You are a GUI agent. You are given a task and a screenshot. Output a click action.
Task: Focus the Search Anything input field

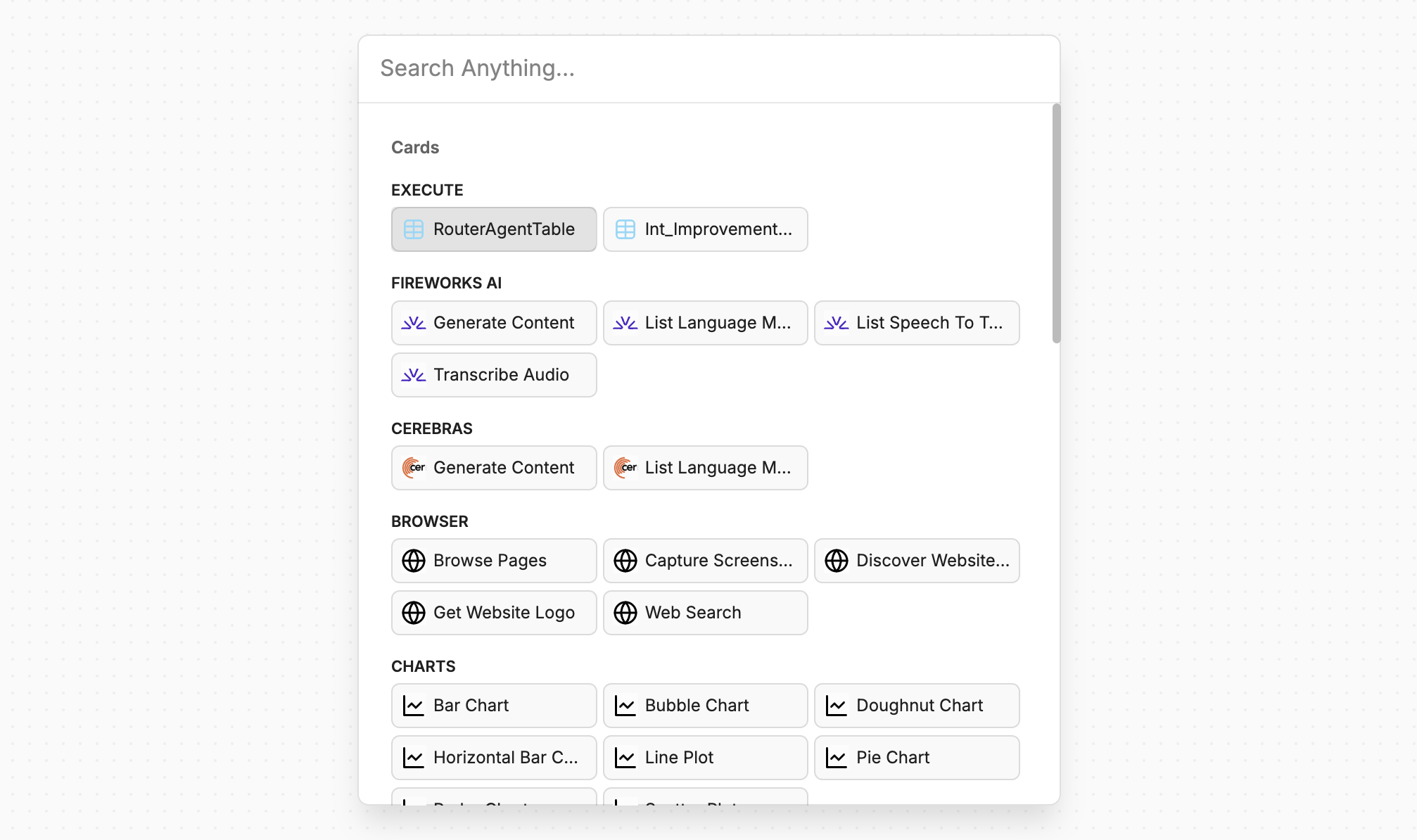[x=708, y=68]
